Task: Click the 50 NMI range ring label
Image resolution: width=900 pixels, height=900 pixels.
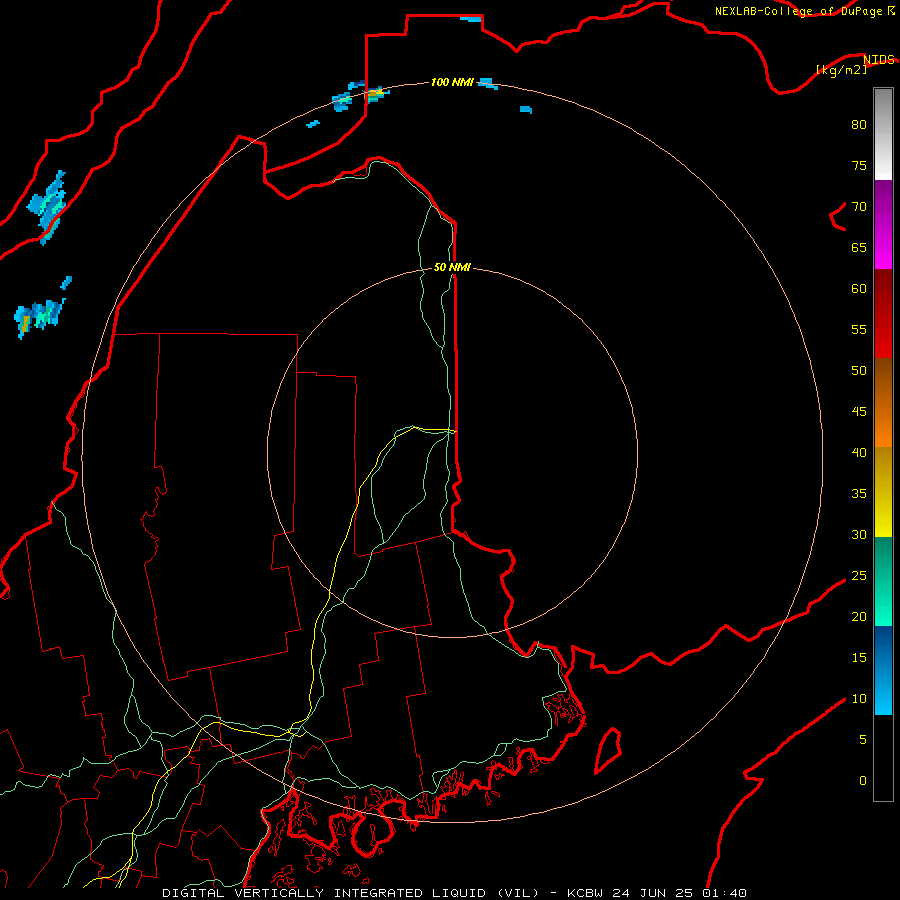Action: pyautogui.click(x=452, y=267)
